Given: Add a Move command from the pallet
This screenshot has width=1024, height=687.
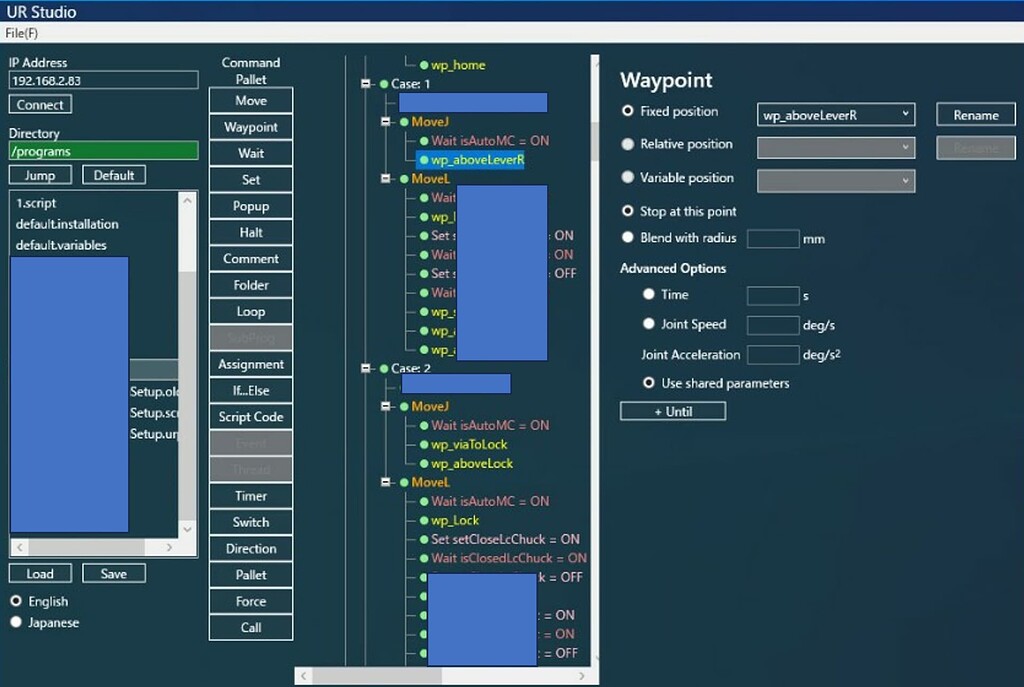Looking at the screenshot, I should [x=251, y=101].
